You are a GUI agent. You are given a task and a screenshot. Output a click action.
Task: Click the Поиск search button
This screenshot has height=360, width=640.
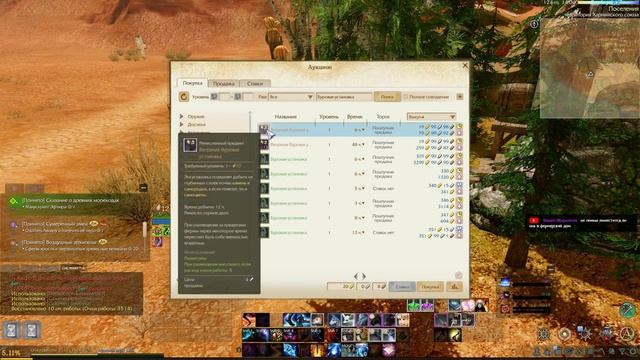click(387, 97)
